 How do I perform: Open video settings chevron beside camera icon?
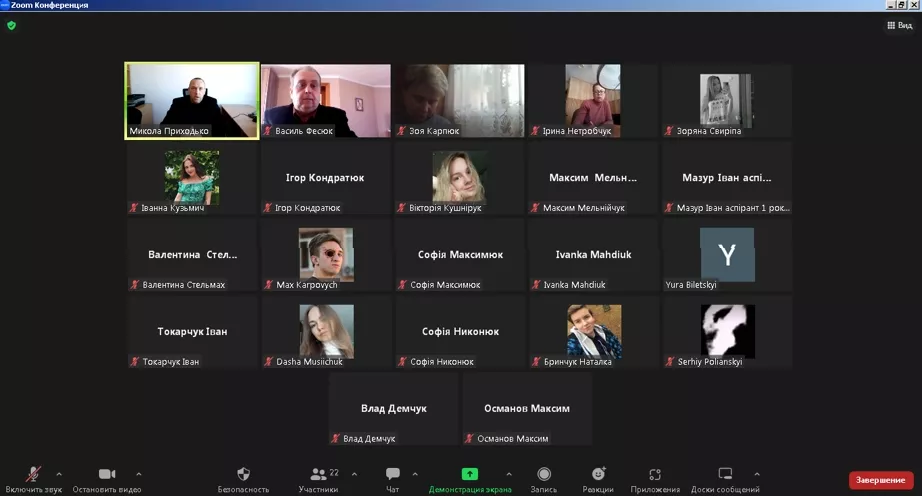138,474
